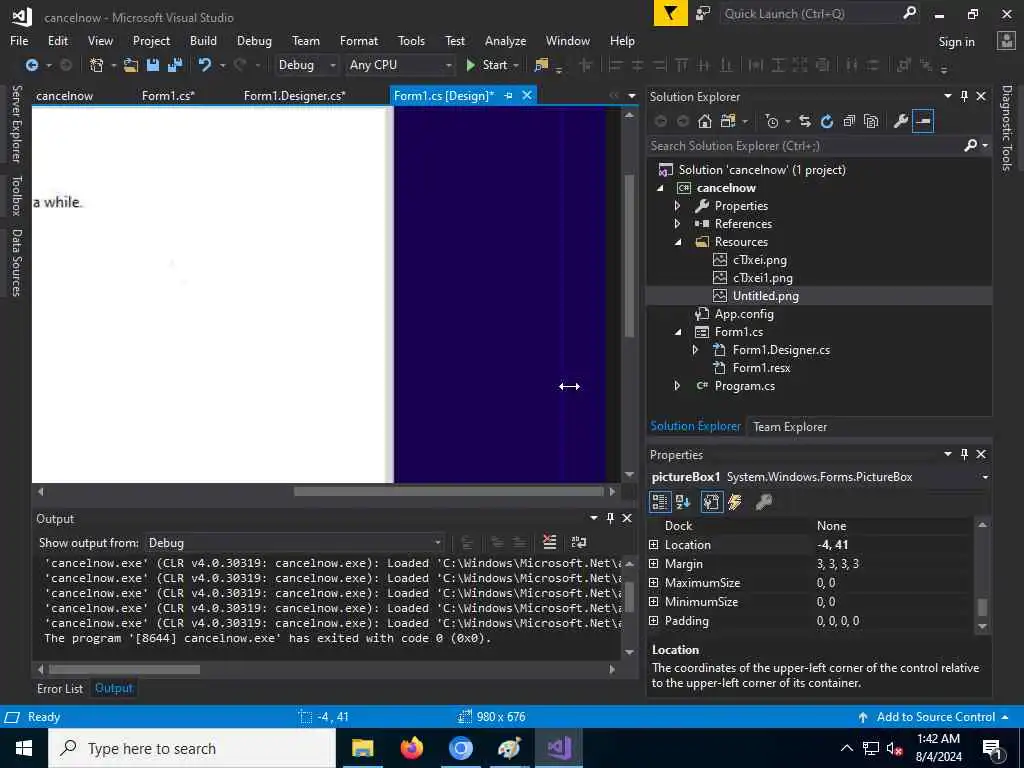Open the Format menu

click(359, 40)
